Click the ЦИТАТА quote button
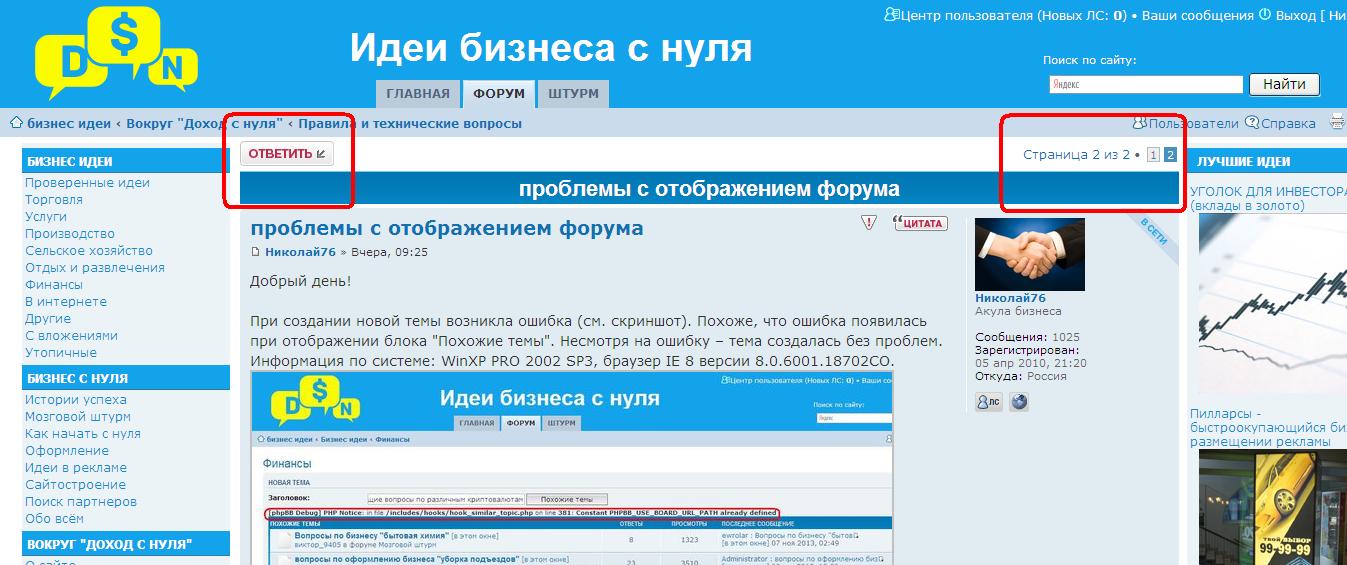Screen dimensions: 1347x565 tap(920, 223)
